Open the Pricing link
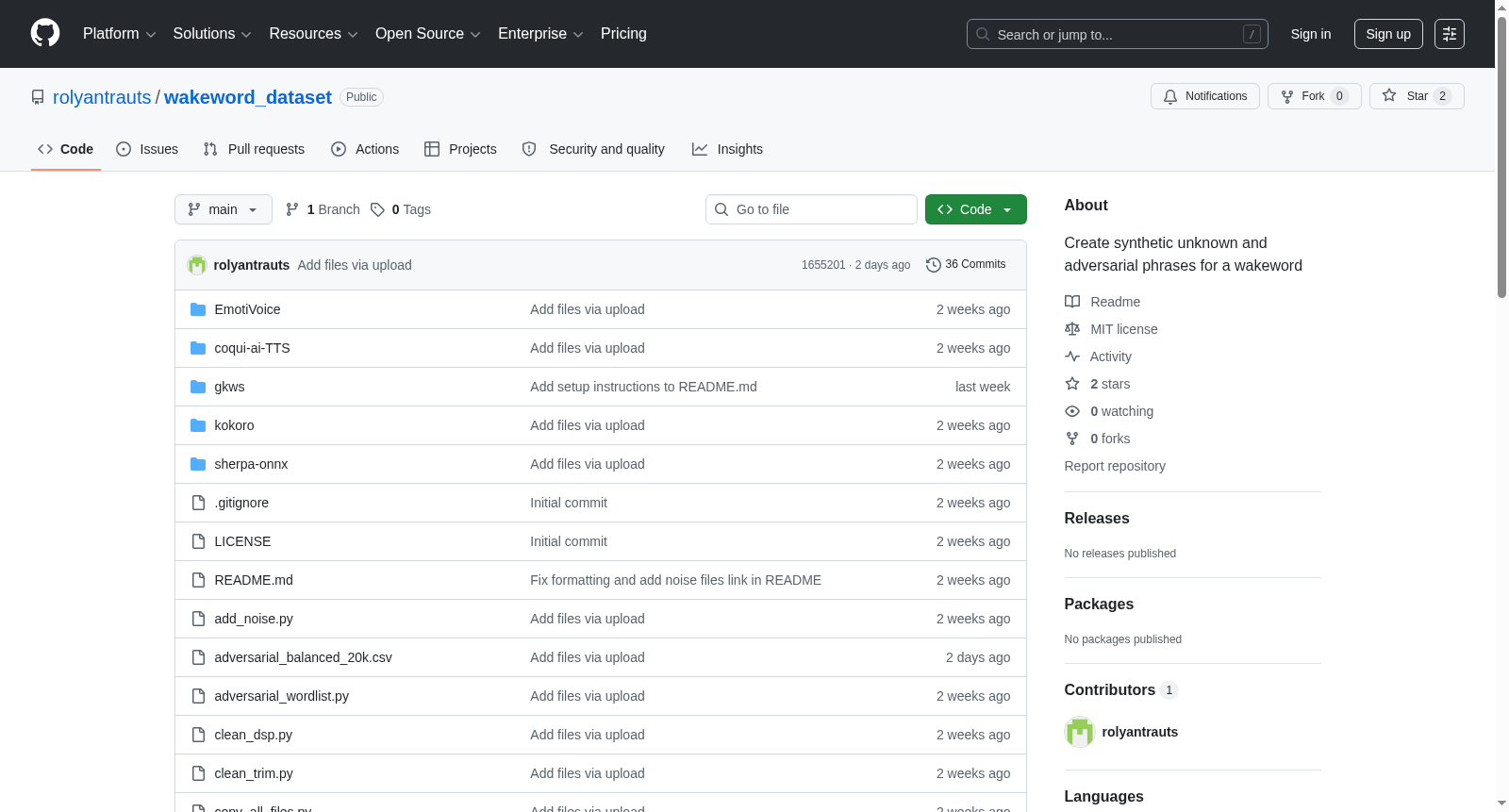This screenshot has width=1509, height=812. [x=623, y=34]
